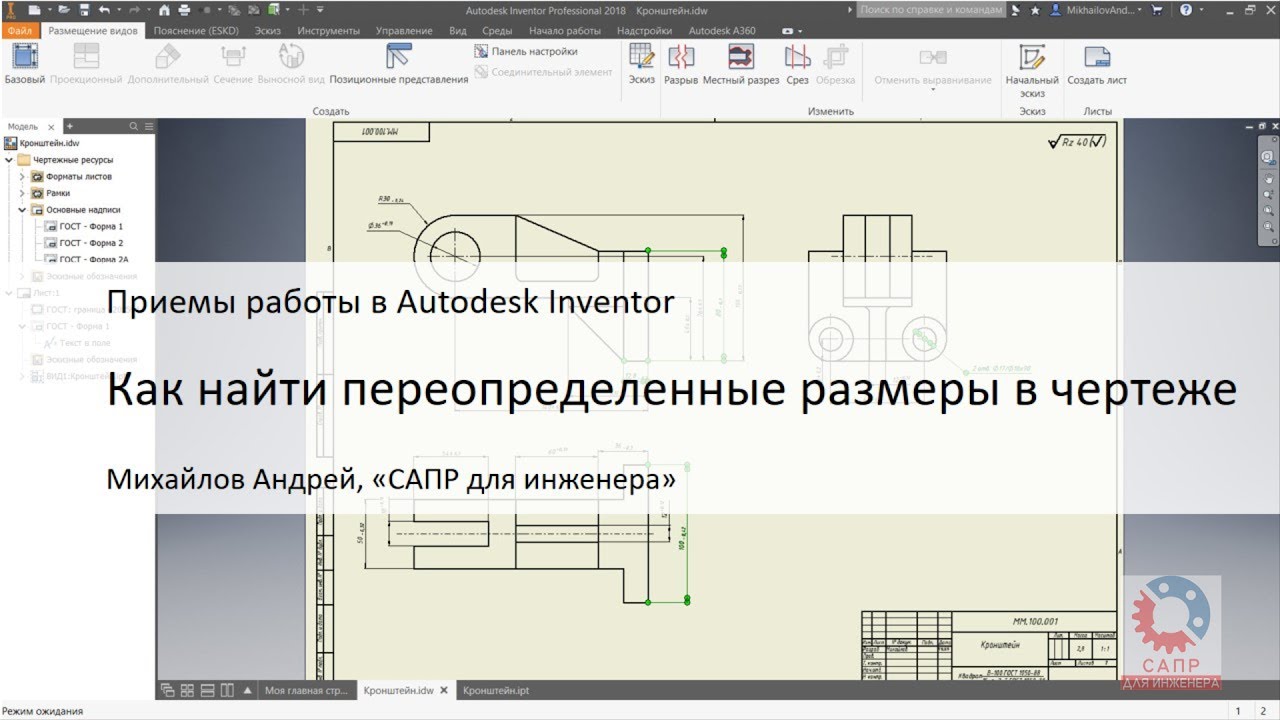The image size is (1280, 720).
Task: Select Кронштейн.idw root tree node
Action: pyautogui.click(x=42, y=143)
